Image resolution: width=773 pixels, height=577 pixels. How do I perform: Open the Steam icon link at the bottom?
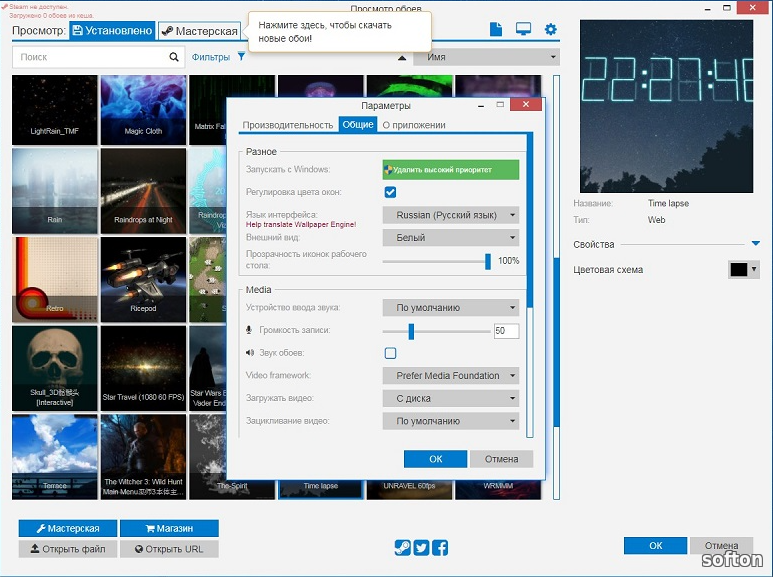coord(402,547)
